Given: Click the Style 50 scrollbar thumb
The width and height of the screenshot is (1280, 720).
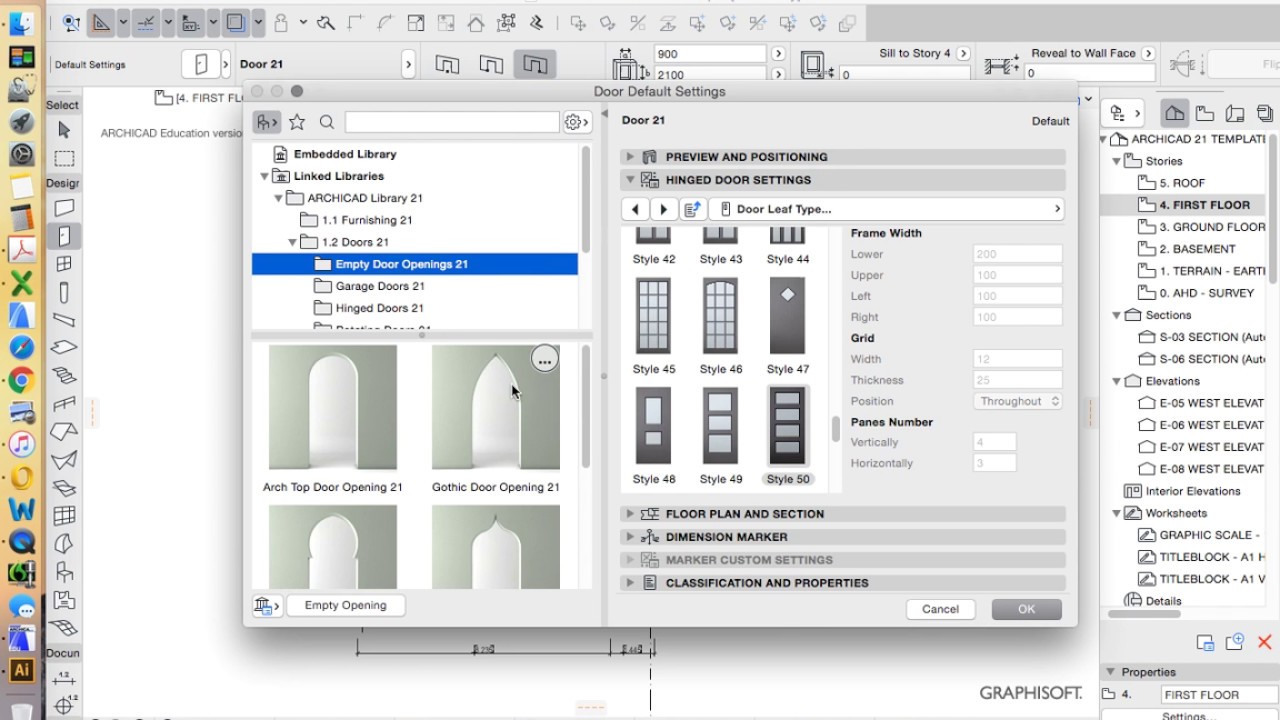Looking at the screenshot, I should coord(836,429).
